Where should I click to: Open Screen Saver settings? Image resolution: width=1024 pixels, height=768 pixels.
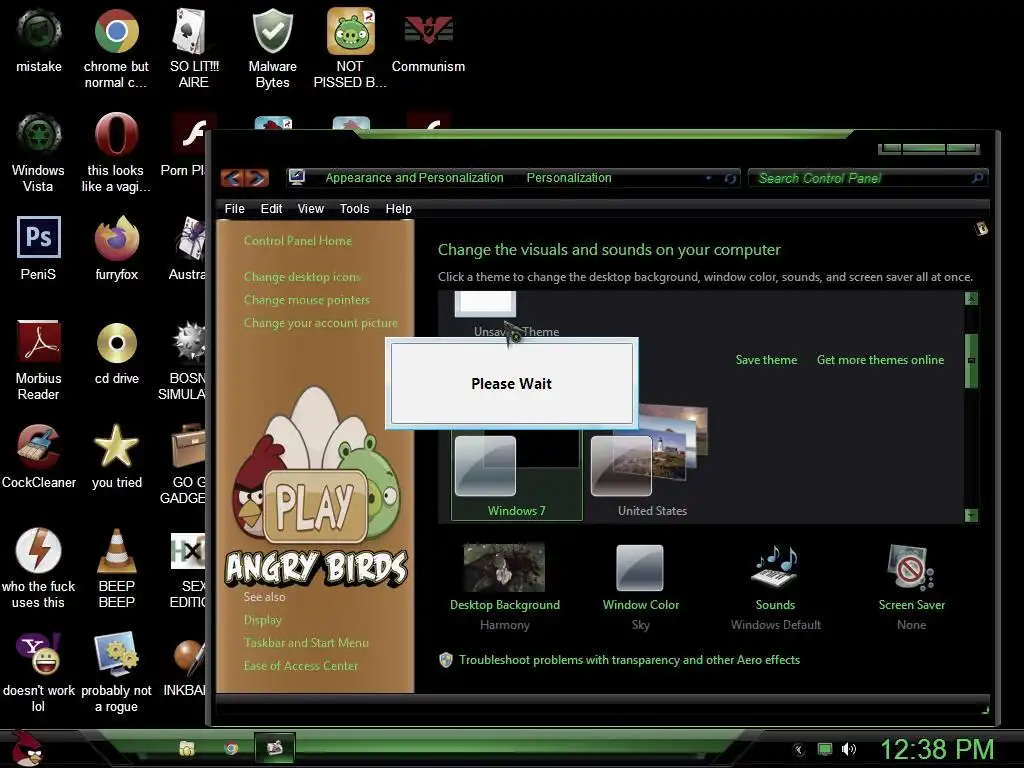click(912, 586)
